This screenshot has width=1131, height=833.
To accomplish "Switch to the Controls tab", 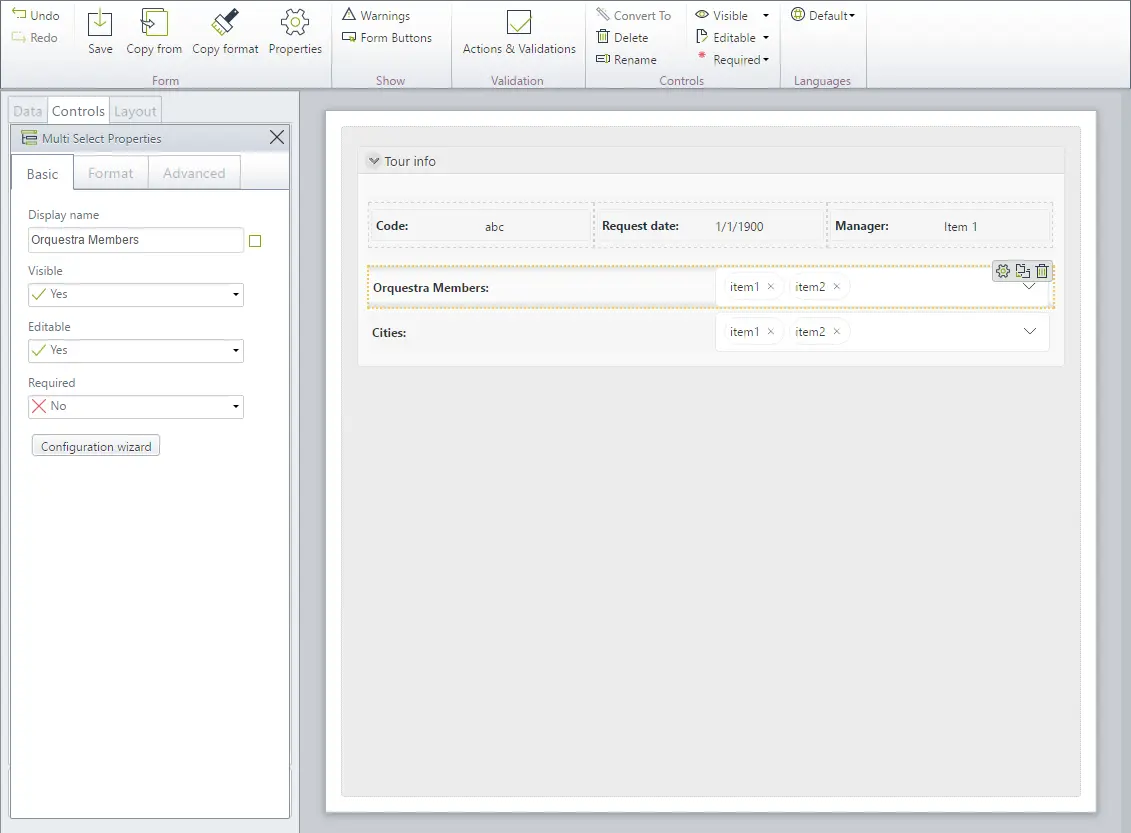I will [78, 111].
